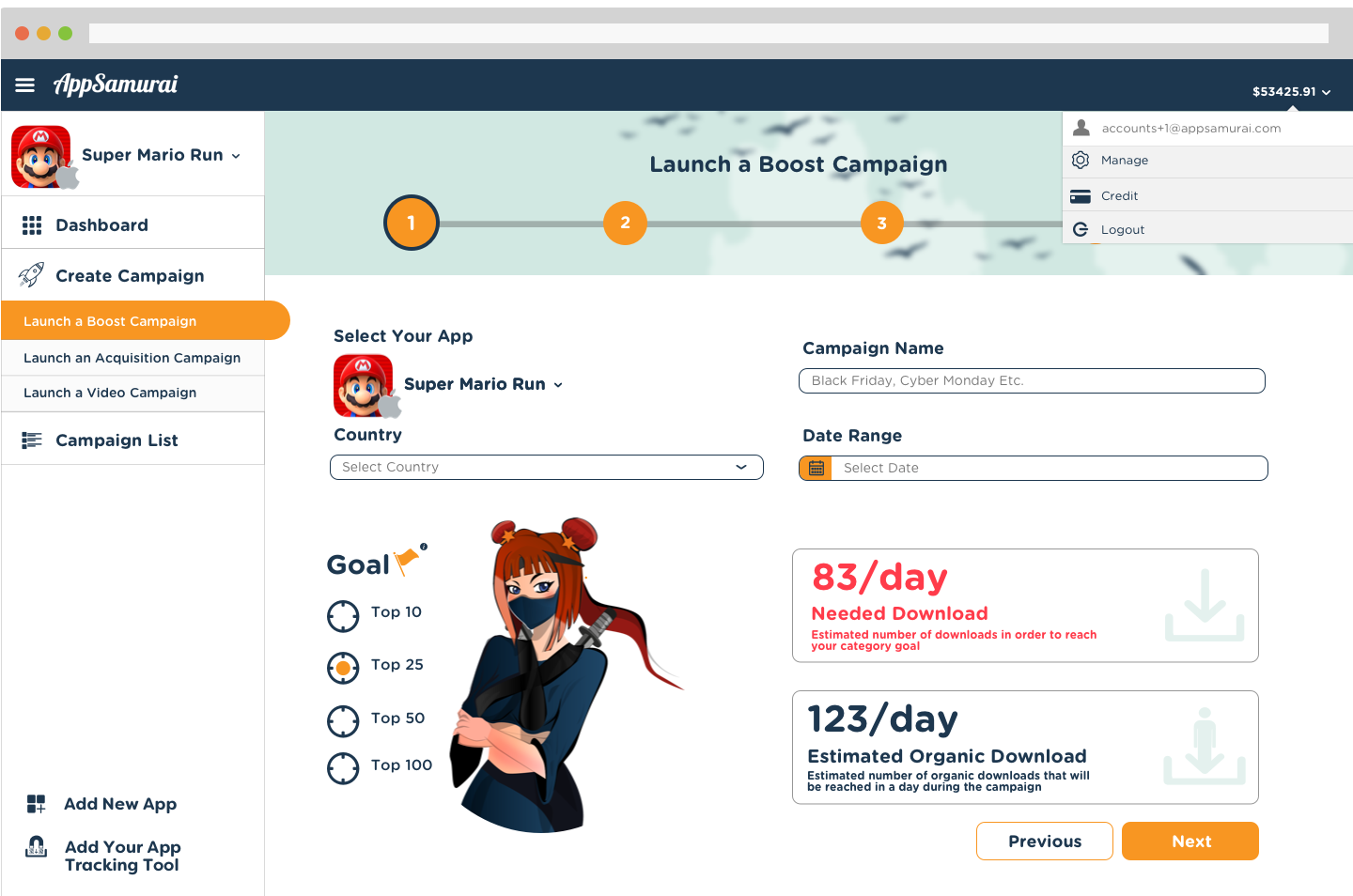Open the Select Country dropdown

point(547,467)
